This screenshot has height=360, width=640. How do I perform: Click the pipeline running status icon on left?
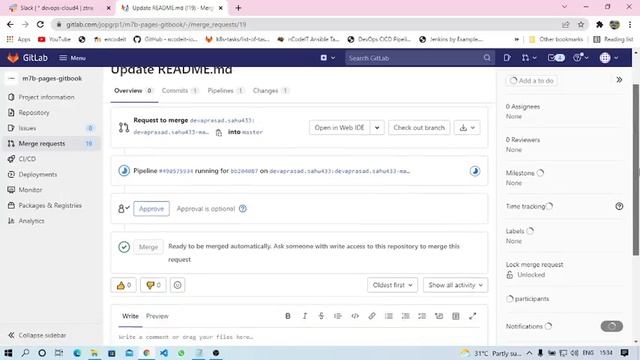coord(124,171)
